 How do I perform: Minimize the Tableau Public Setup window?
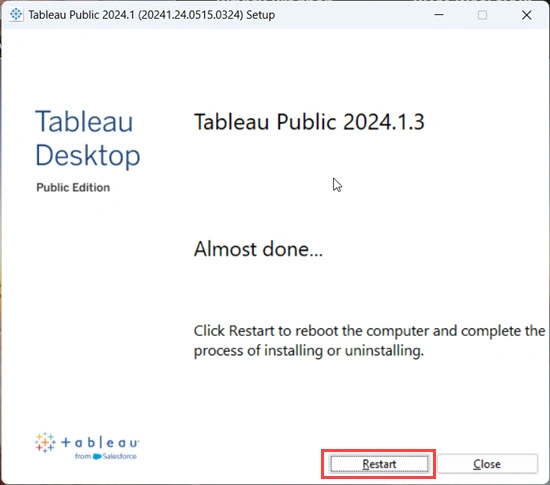coord(439,15)
